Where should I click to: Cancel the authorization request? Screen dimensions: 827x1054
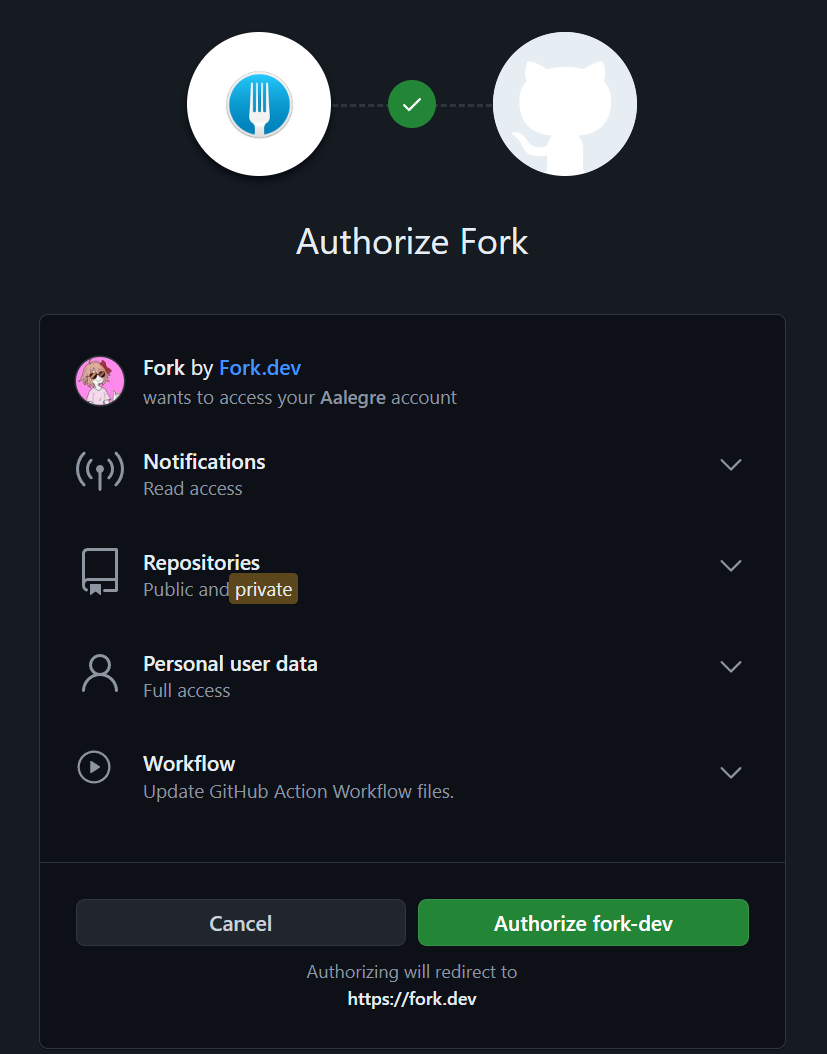click(240, 922)
